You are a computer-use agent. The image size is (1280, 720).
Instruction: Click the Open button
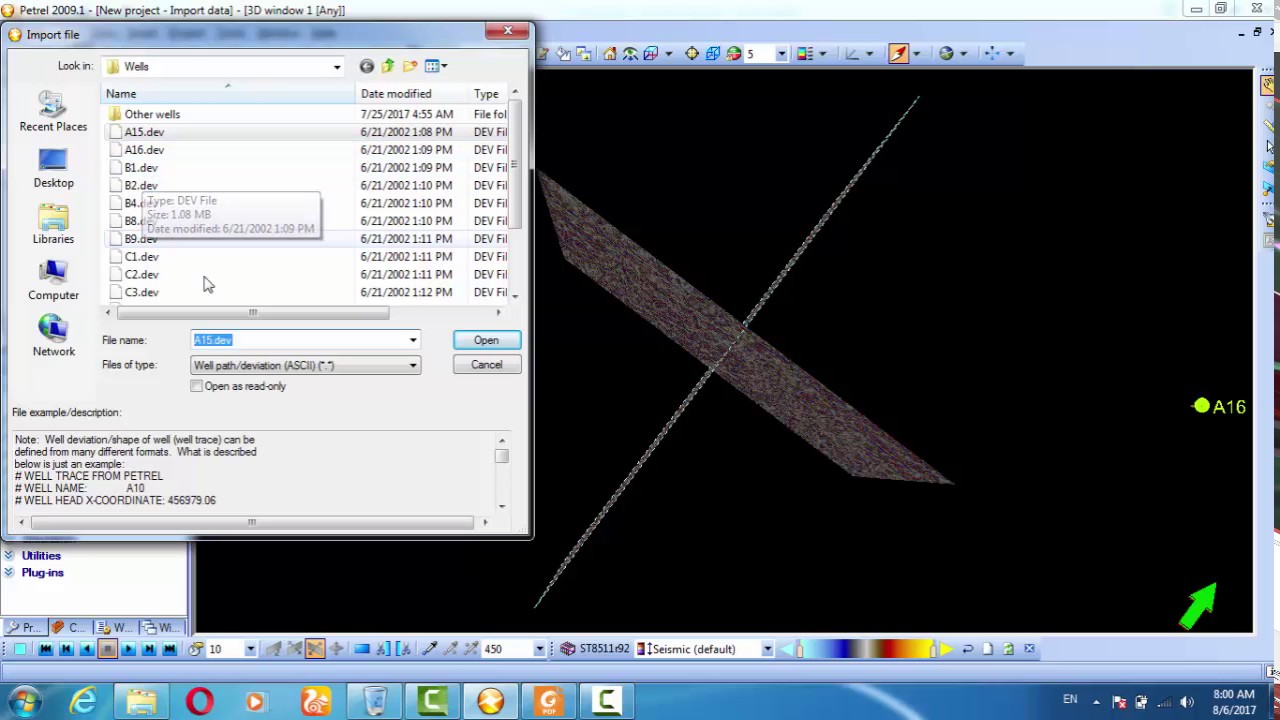pos(486,340)
